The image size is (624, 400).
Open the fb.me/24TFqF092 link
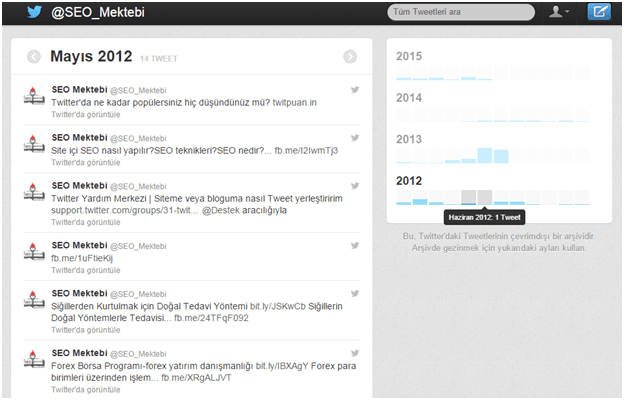pyautogui.click(x=211, y=318)
